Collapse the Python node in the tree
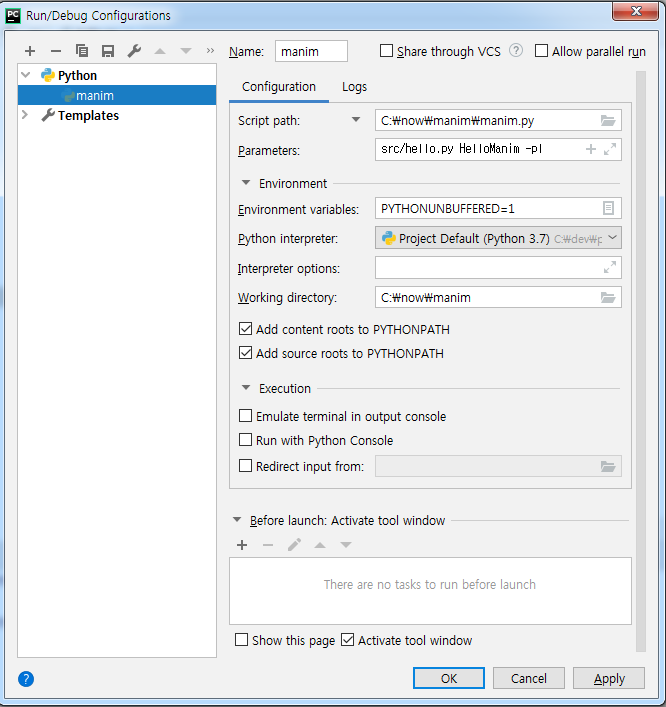Screen dimensions: 666x707 click(26, 75)
